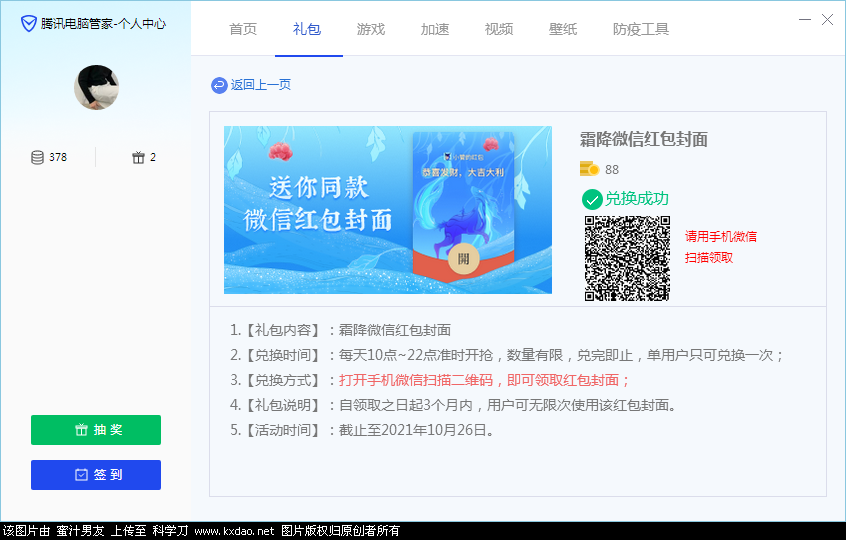Click the coin balance icon showing 378
846x540 pixels.
point(38,157)
